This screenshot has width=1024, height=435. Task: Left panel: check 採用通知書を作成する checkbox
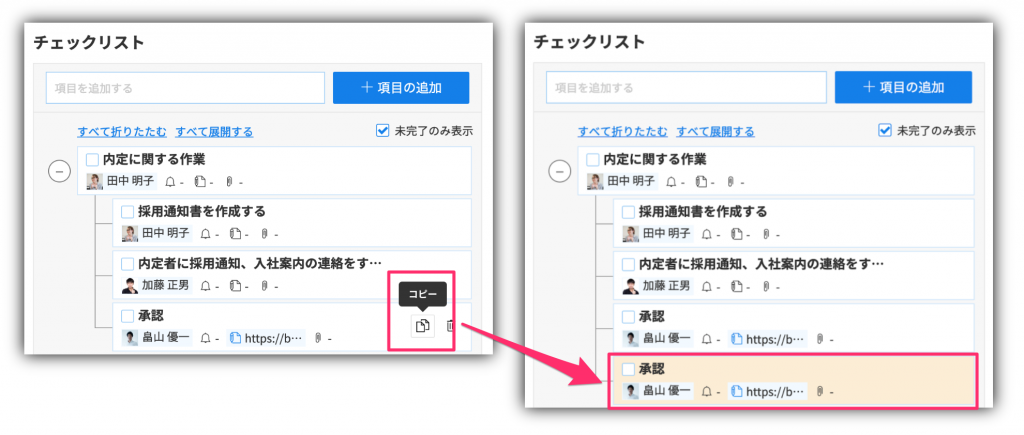pos(128,212)
